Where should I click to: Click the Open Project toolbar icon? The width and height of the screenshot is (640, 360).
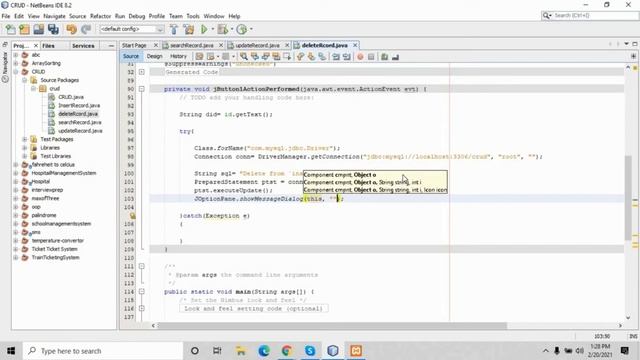39,29
